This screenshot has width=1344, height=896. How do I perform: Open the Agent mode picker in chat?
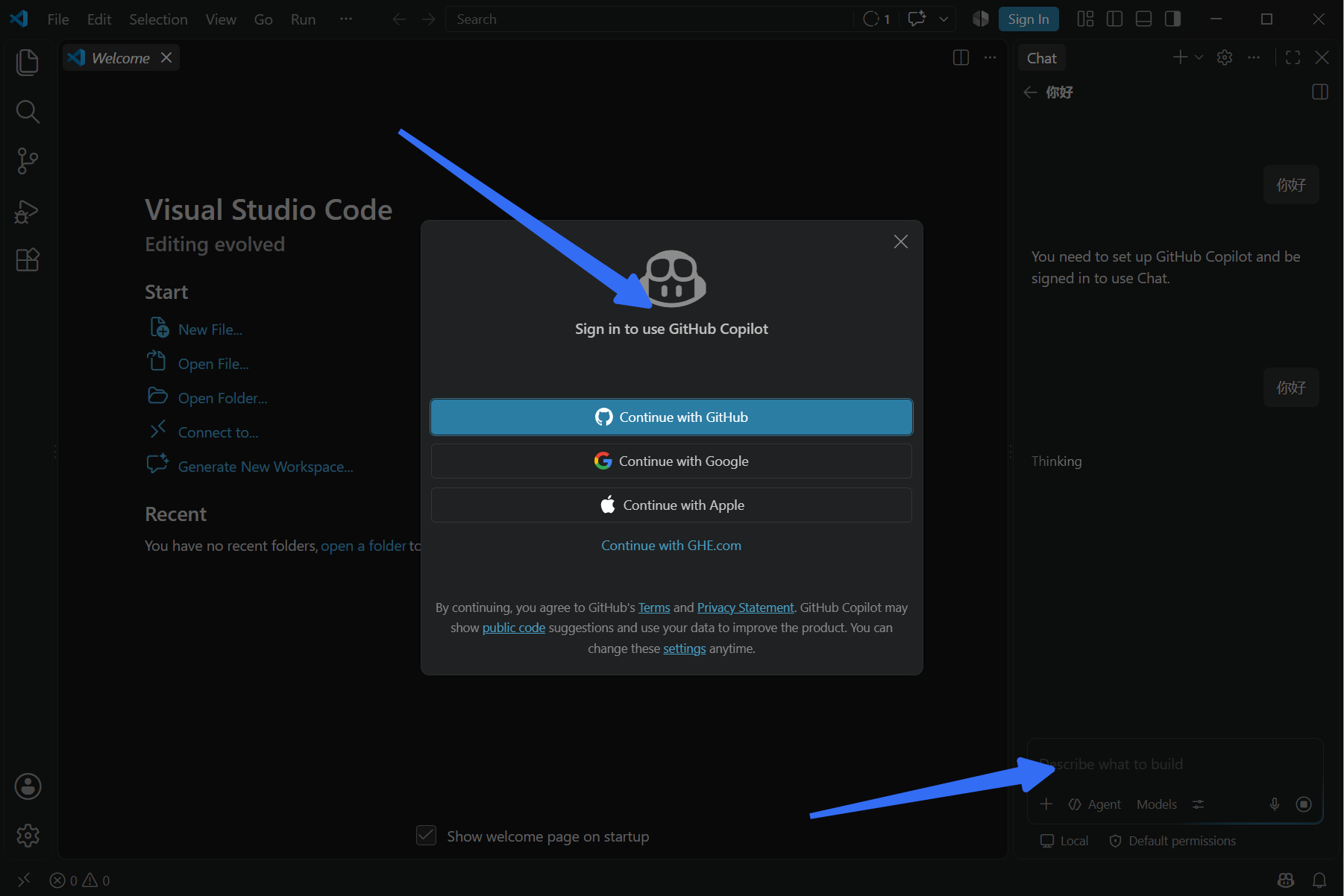[x=1094, y=804]
